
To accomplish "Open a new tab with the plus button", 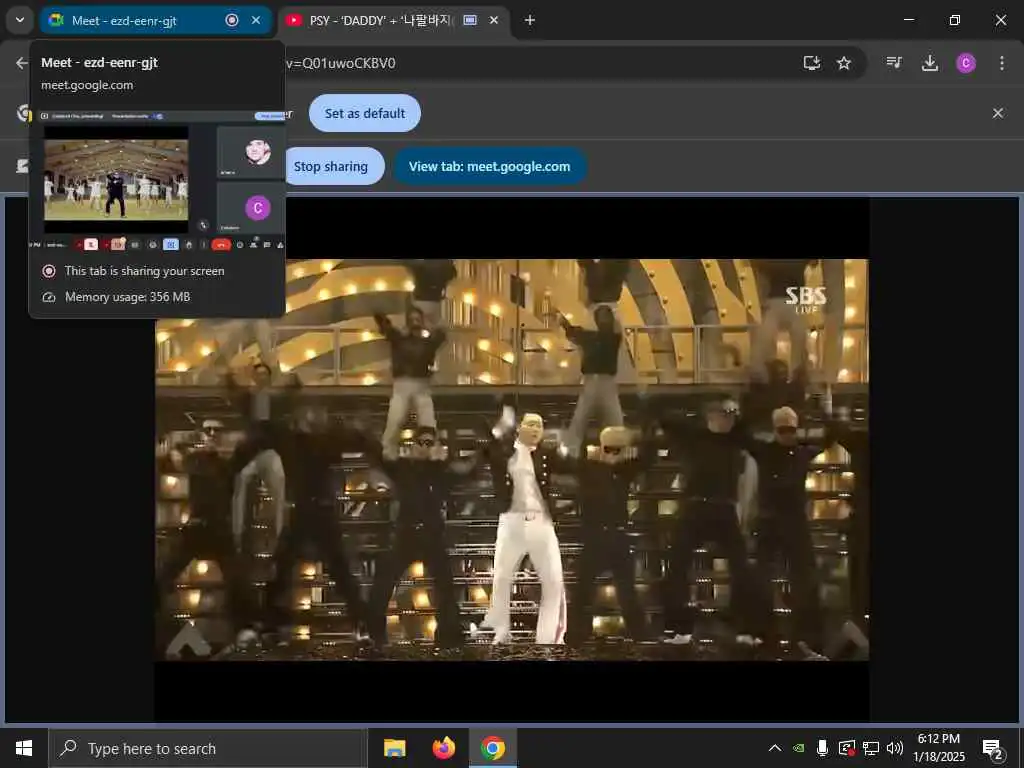I will 530,20.
